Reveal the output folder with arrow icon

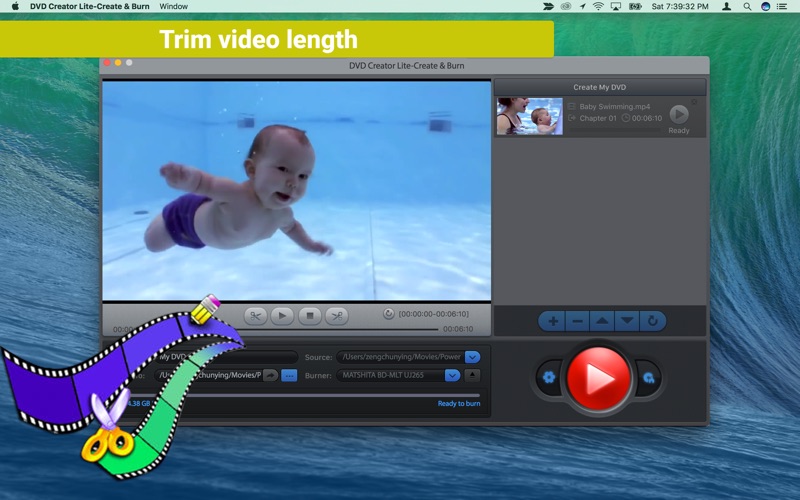pos(270,376)
